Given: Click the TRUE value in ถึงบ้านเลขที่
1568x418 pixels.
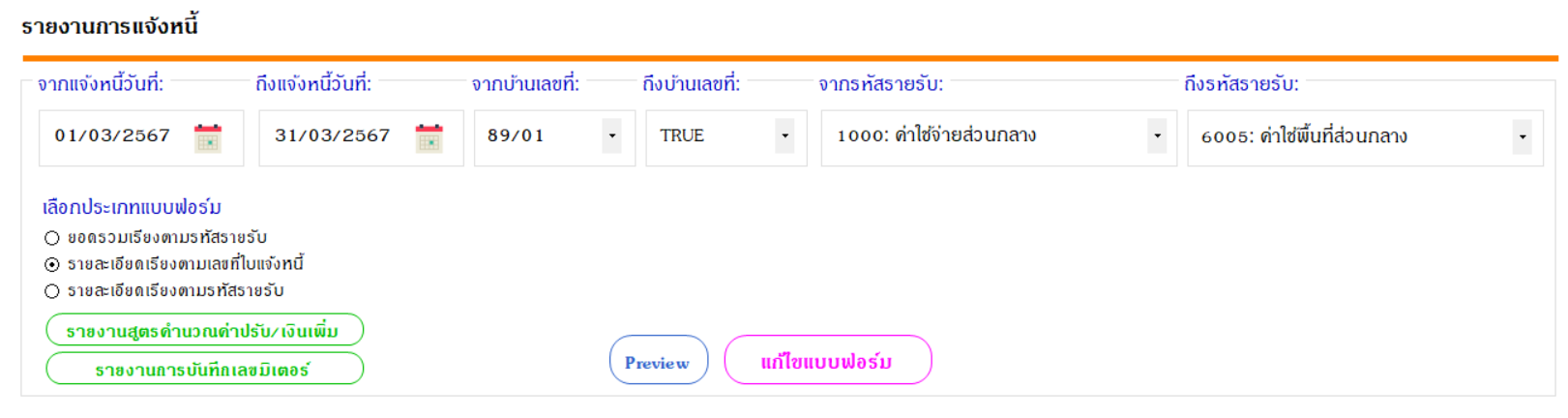Looking at the screenshot, I should [682, 136].
